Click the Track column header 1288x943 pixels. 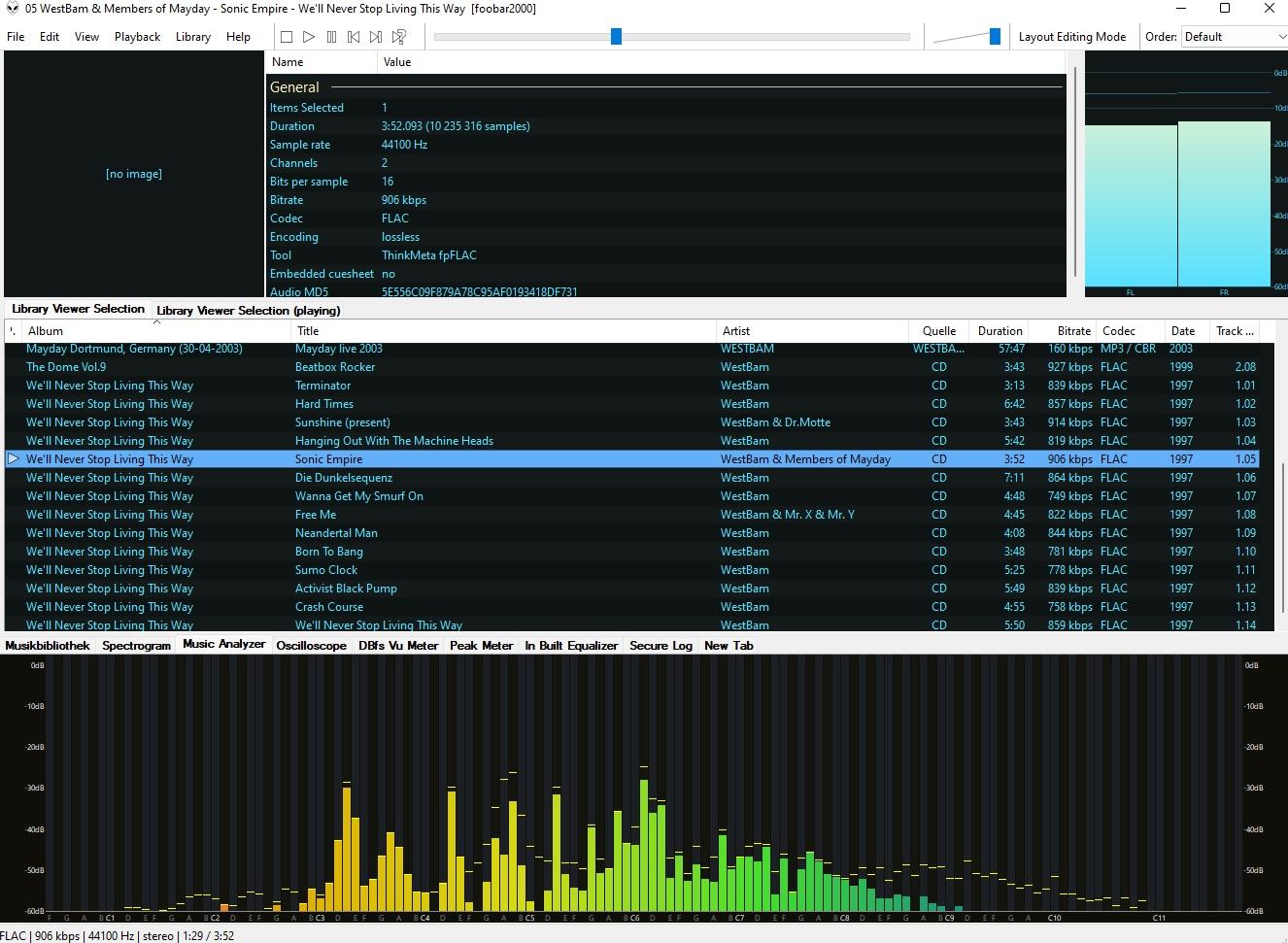1235,331
